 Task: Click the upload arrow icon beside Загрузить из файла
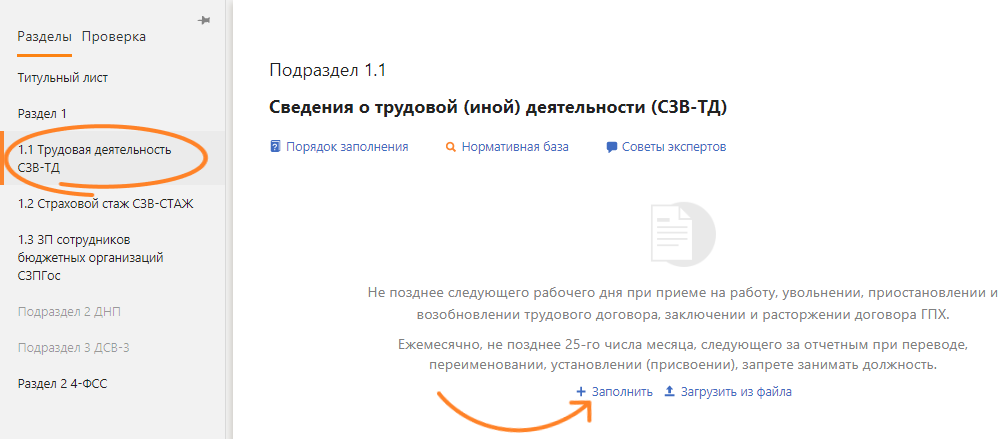pos(669,392)
